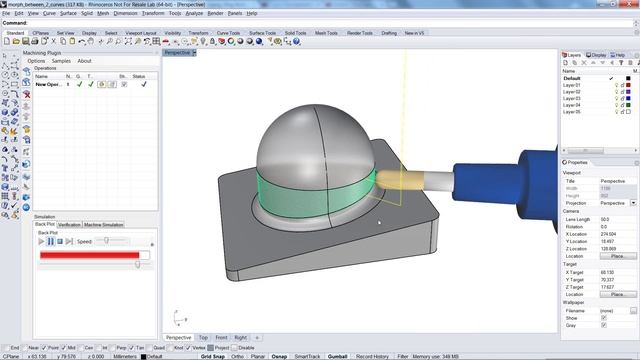Click the light bulb Hide objects icon
The image size is (640, 360).
tap(203, 41)
